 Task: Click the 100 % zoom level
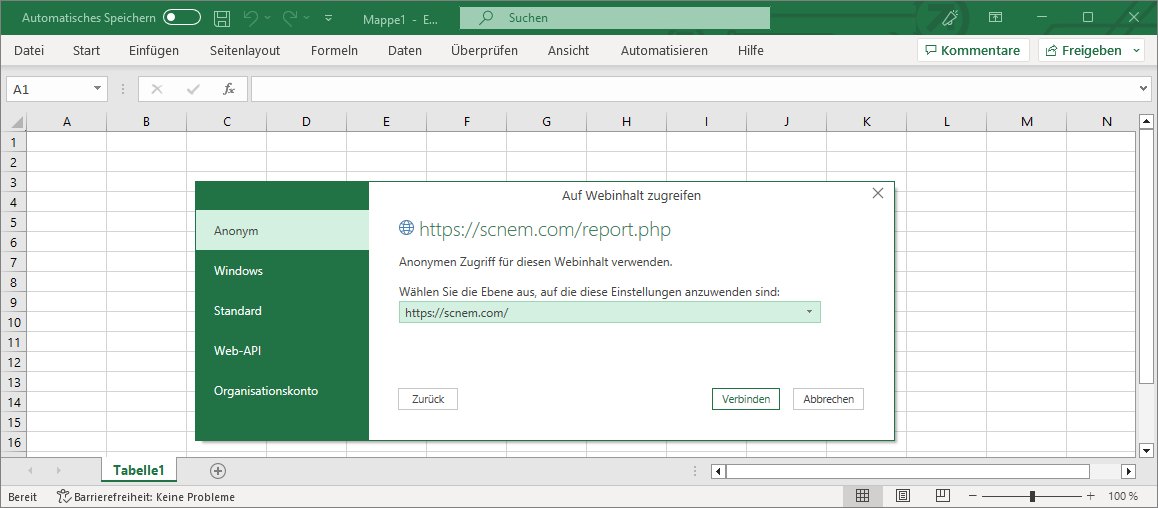coord(1123,496)
